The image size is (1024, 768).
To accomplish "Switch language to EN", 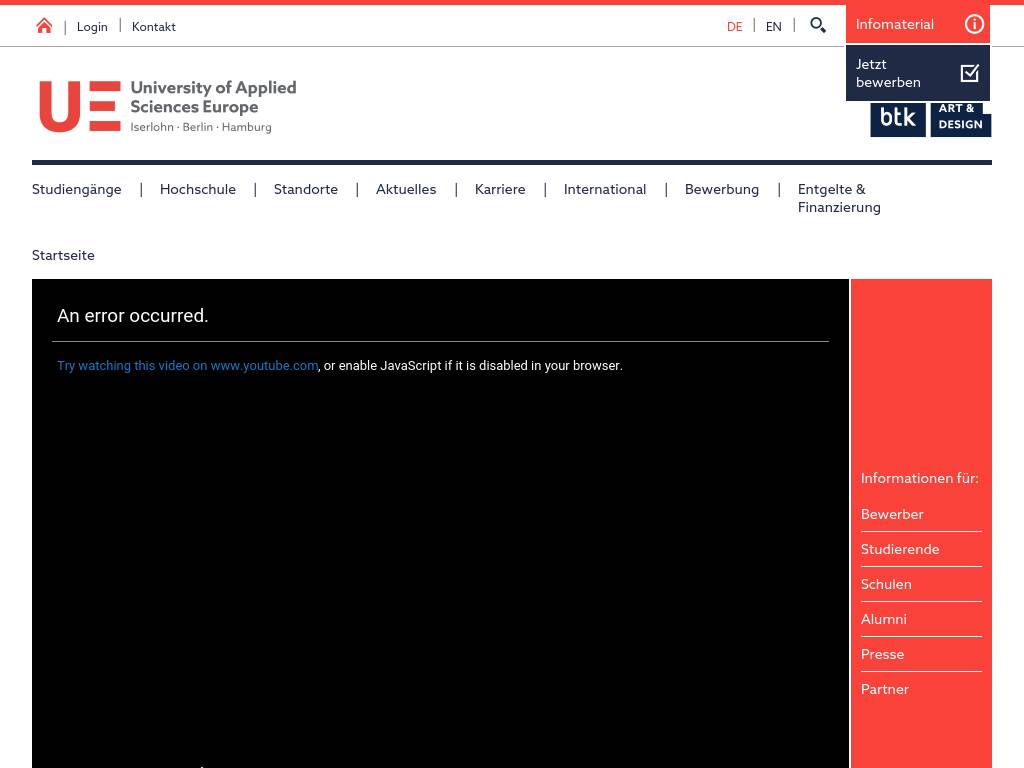I will [x=773, y=27].
